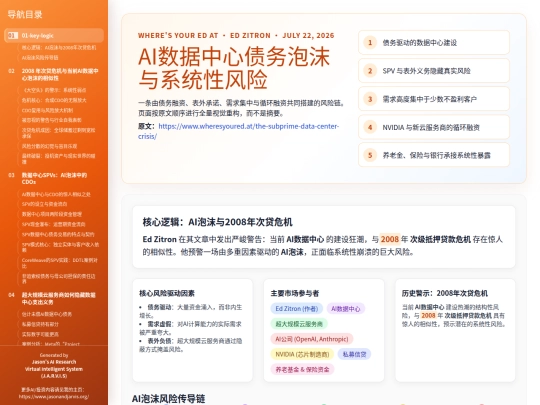Open 风险分散的幻觉与盲目乐观 entry
Viewport: 540px width, 405px height.
pyautogui.click(x=50, y=146)
